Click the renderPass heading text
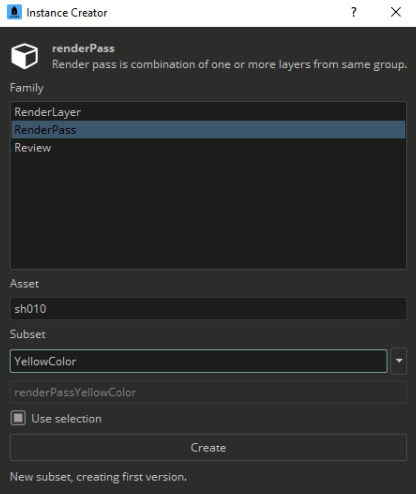This screenshot has height=494, width=416. tap(83, 49)
